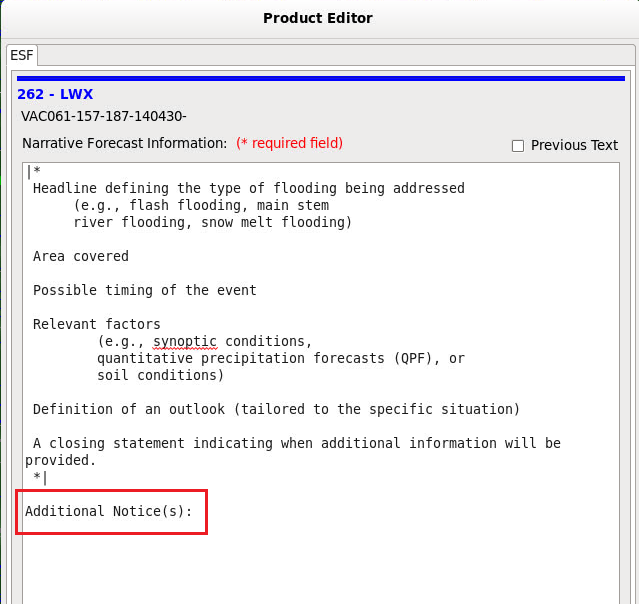Place cursor on Definition of an outlook line
The image size is (639, 604).
click(x=276, y=409)
